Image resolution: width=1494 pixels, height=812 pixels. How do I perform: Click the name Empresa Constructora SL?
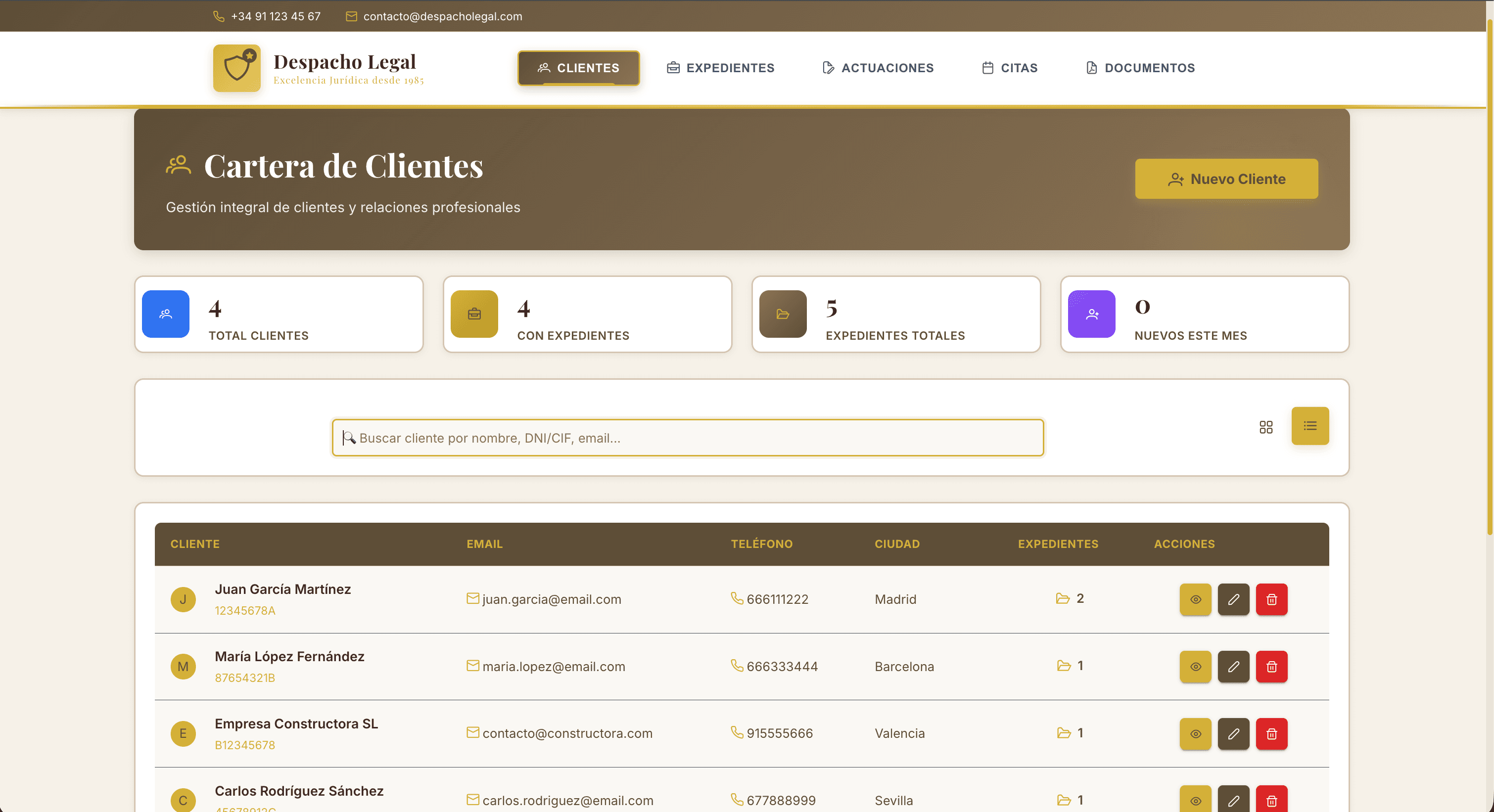pyautogui.click(x=296, y=723)
